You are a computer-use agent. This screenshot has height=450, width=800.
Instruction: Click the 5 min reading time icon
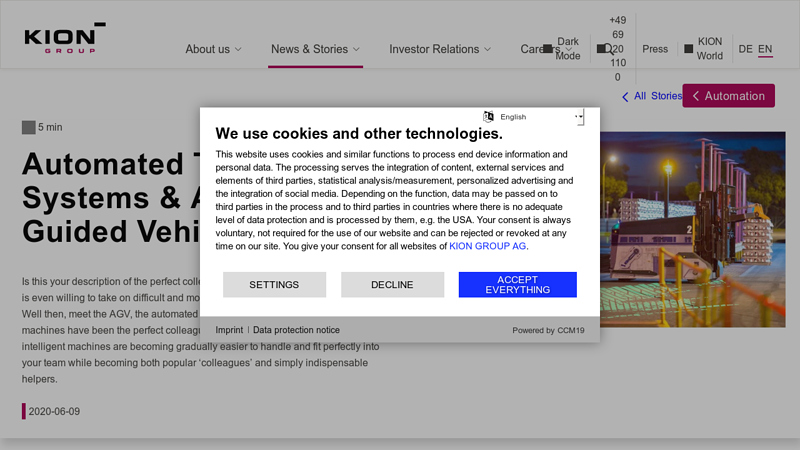tap(29, 127)
